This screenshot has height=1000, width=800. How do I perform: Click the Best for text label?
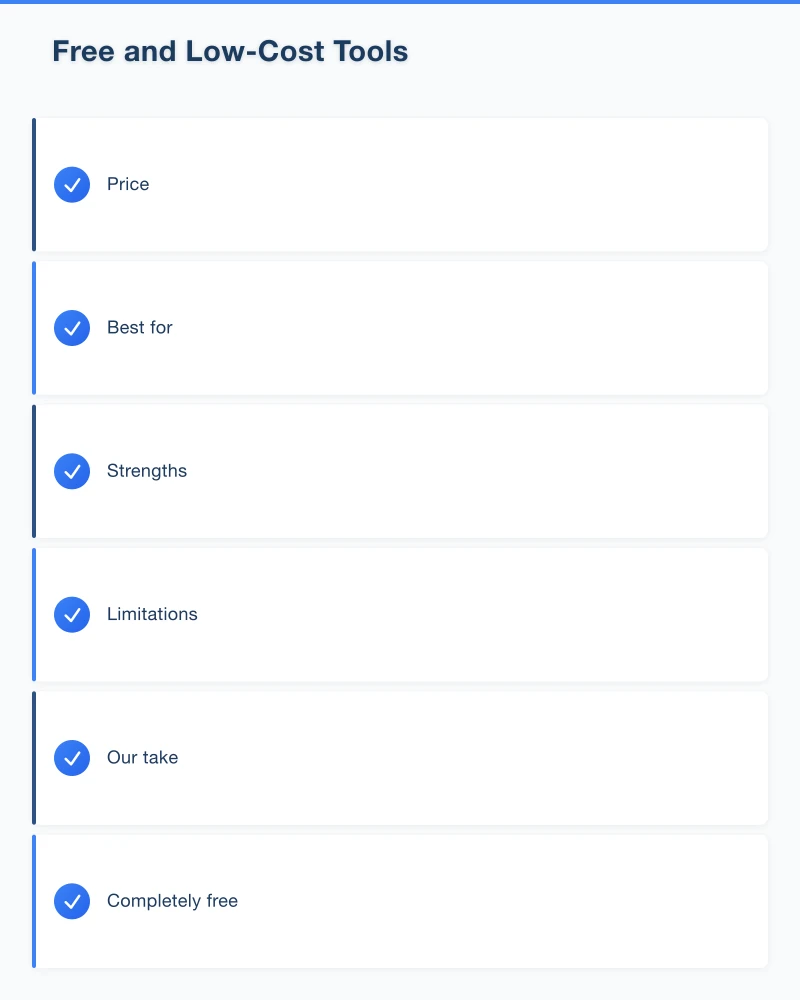click(140, 328)
